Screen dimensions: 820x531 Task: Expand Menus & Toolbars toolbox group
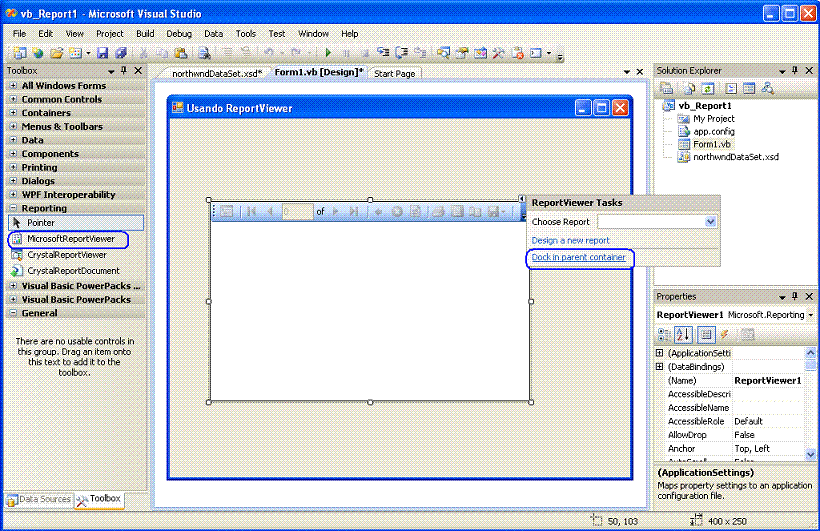pos(13,126)
